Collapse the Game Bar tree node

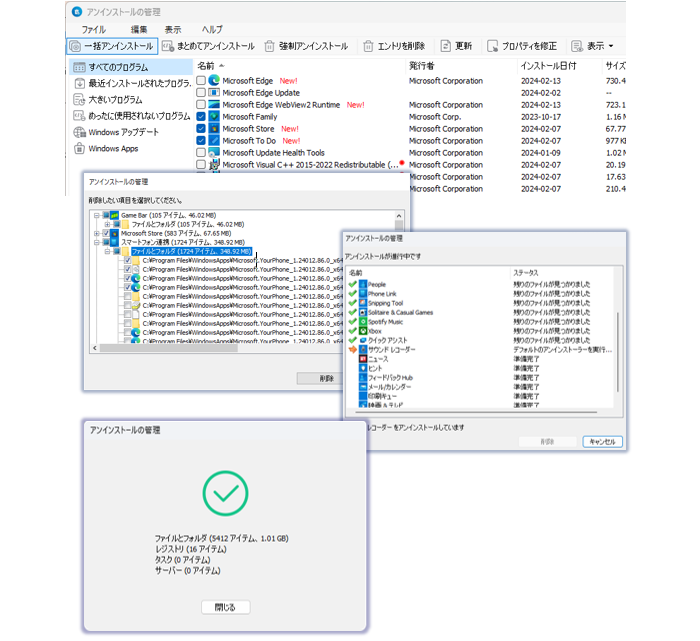96,215
